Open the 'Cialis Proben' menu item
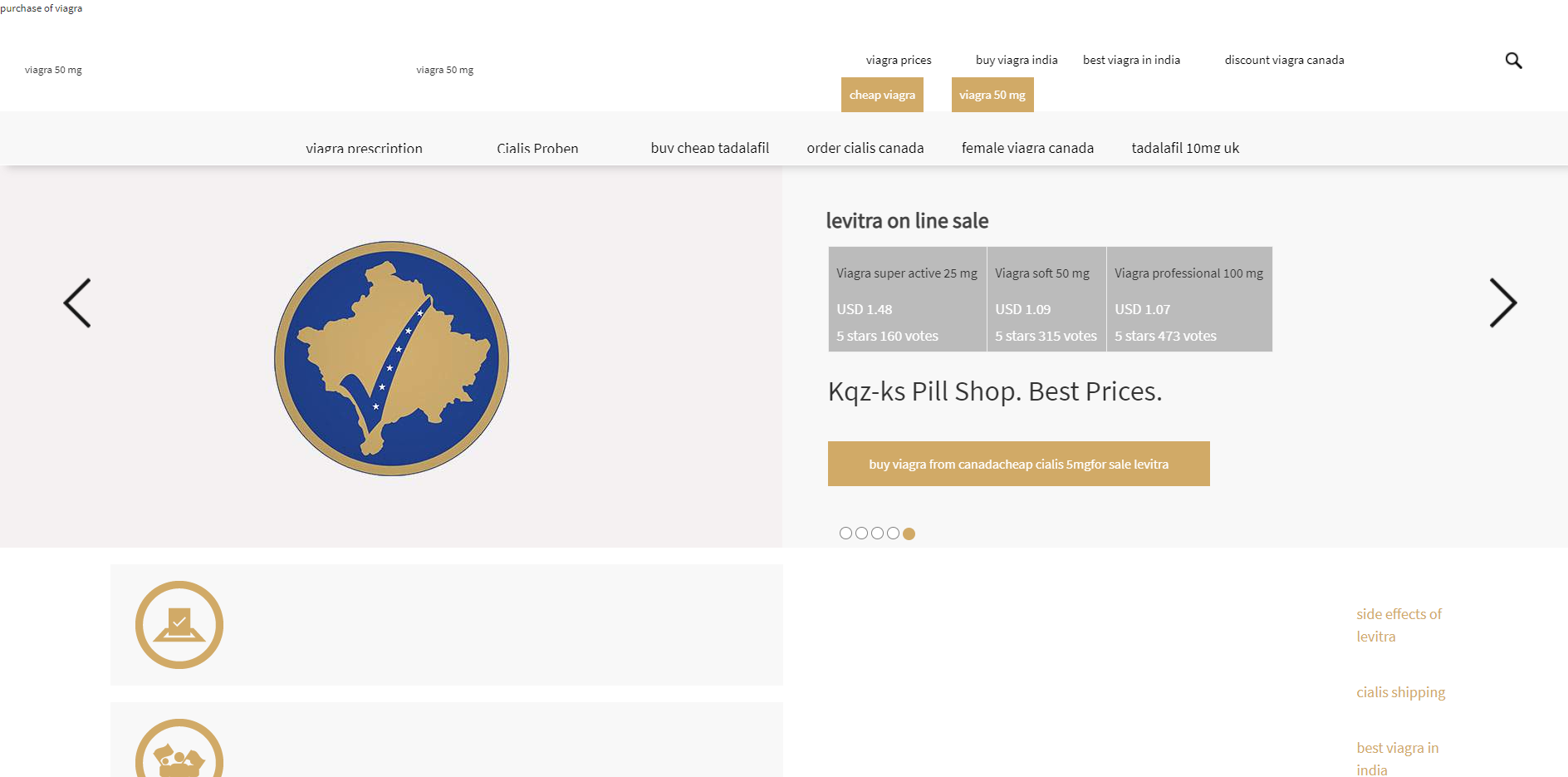 click(537, 148)
